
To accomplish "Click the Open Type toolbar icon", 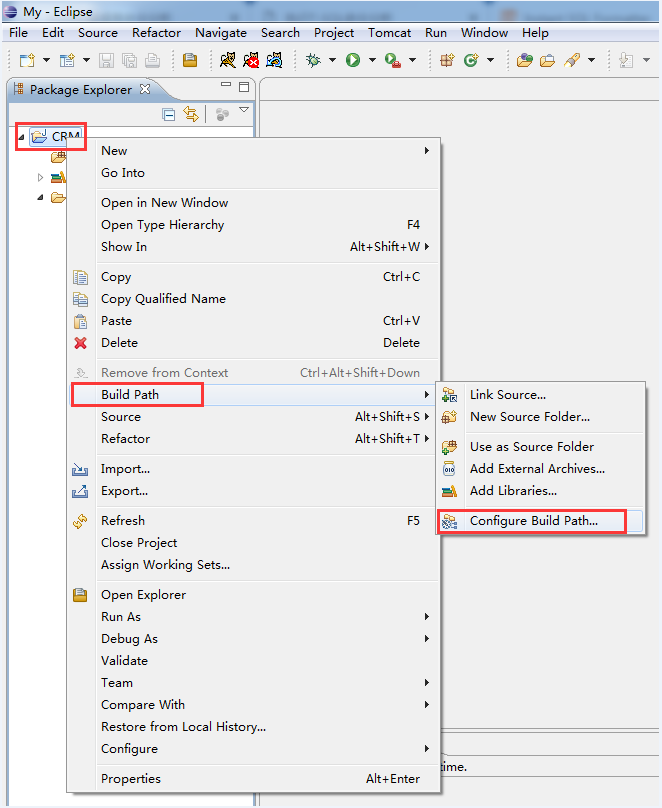I will (524, 60).
